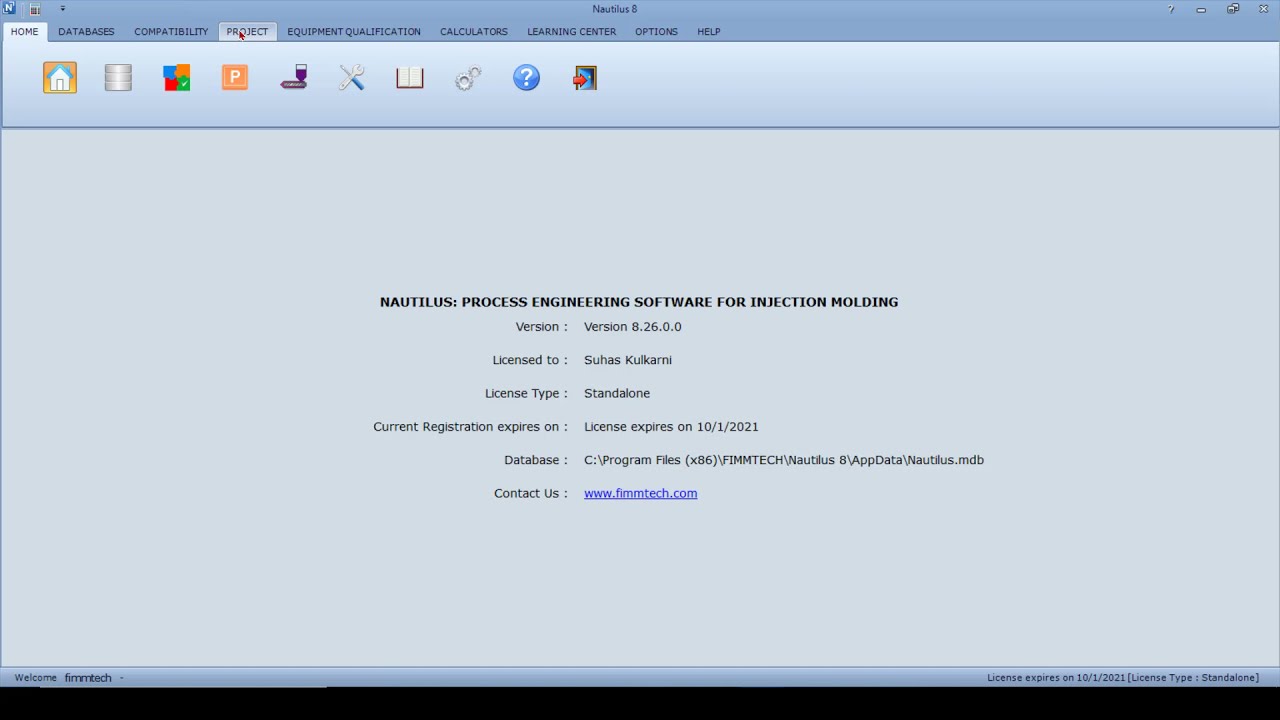This screenshot has width=1280, height=720.
Task: Open the DATABASES tab
Action: pos(86,31)
